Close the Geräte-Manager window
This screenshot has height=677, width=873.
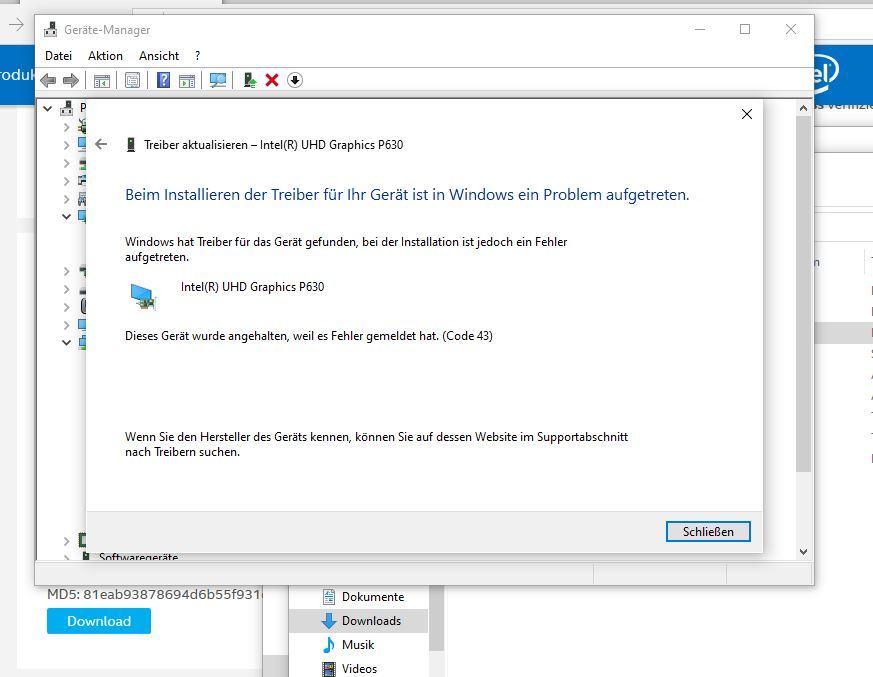click(x=791, y=29)
